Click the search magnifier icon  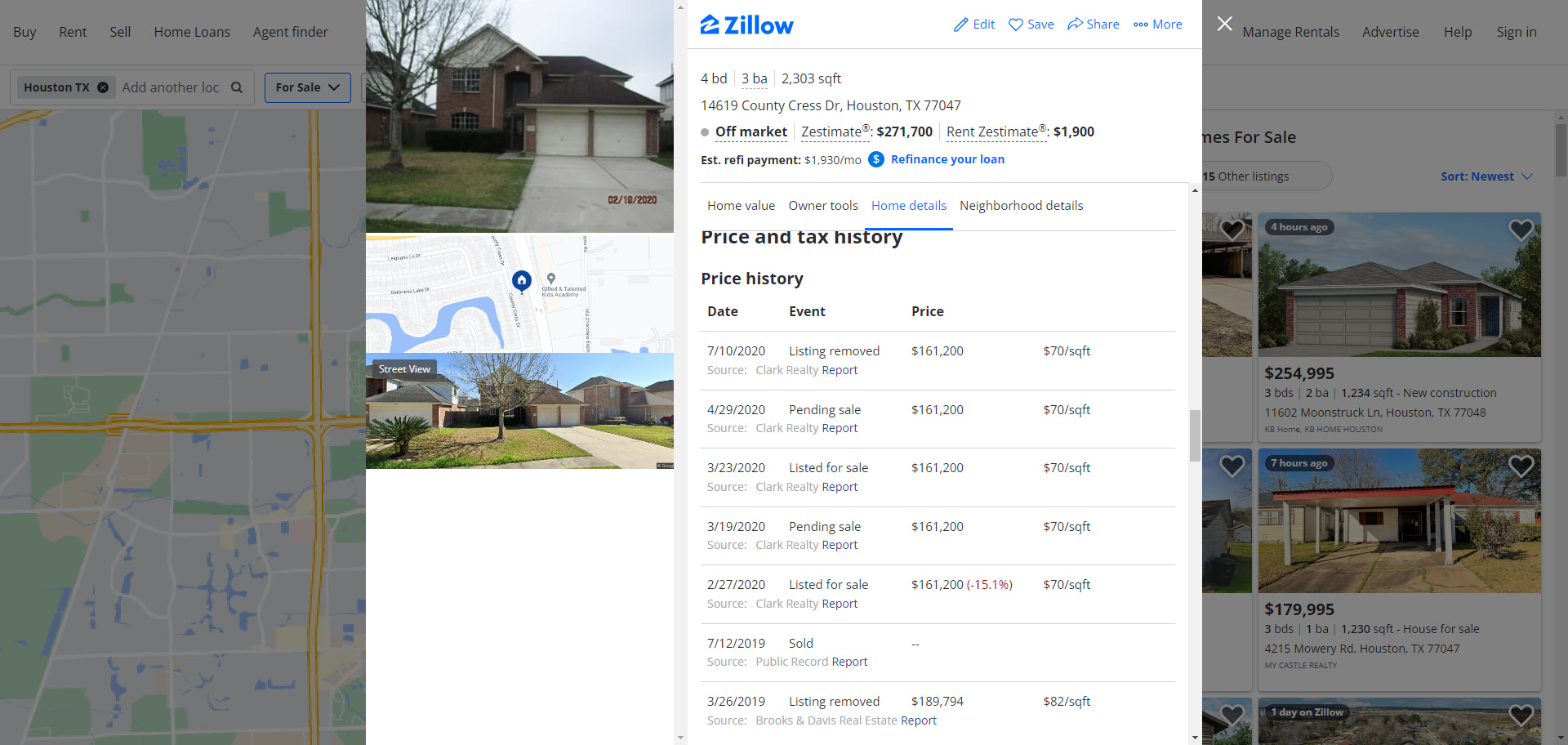click(237, 87)
